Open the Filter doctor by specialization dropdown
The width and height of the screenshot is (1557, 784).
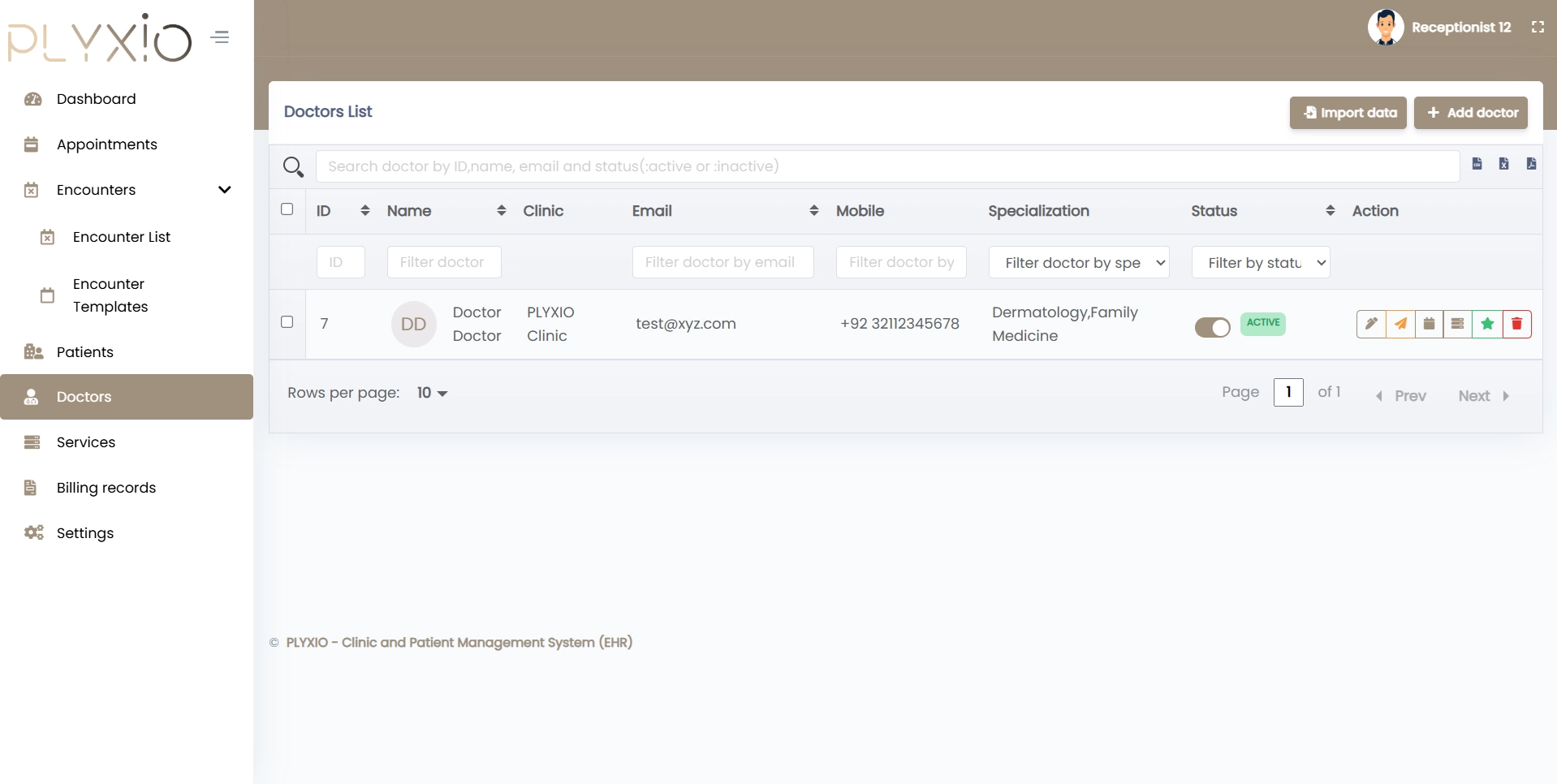point(1078,262)
